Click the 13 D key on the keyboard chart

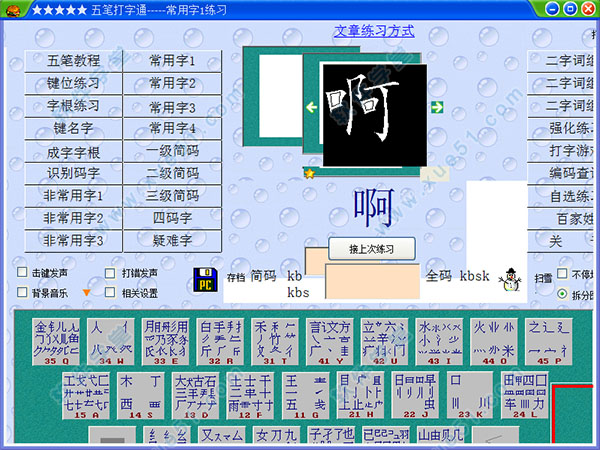(196, 396)
